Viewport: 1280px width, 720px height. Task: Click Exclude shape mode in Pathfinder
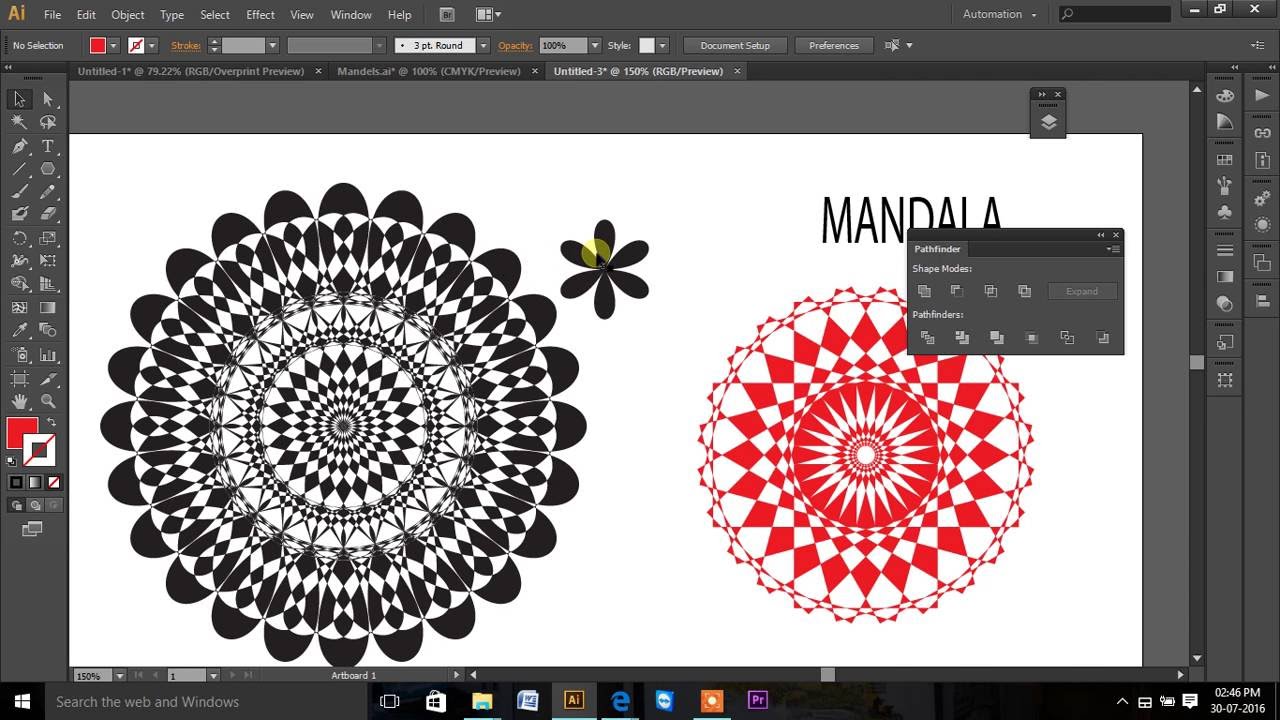(x=1024, y=291)
